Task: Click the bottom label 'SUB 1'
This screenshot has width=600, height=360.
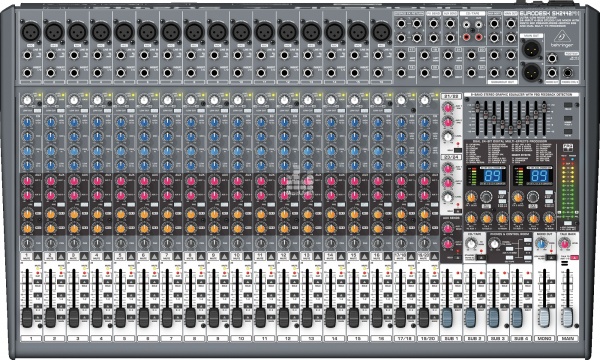Action: tap(451, 339)
